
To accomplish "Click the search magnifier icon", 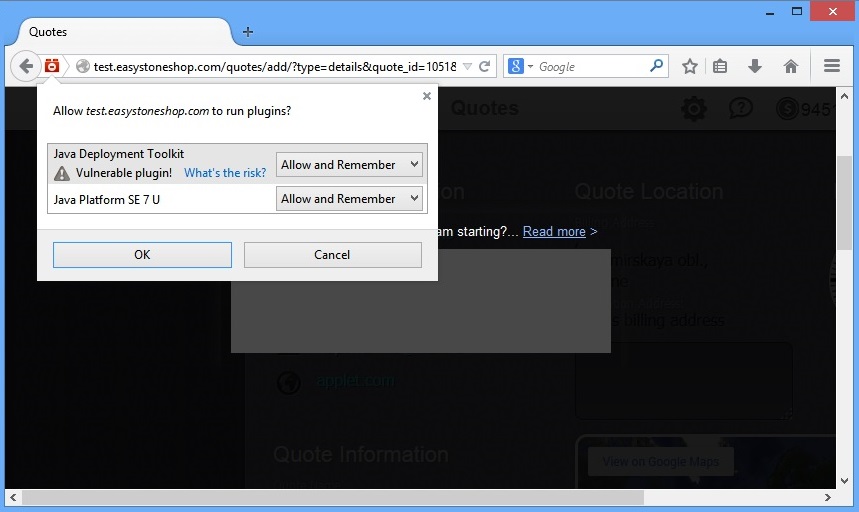I will [x=656, y=67].
